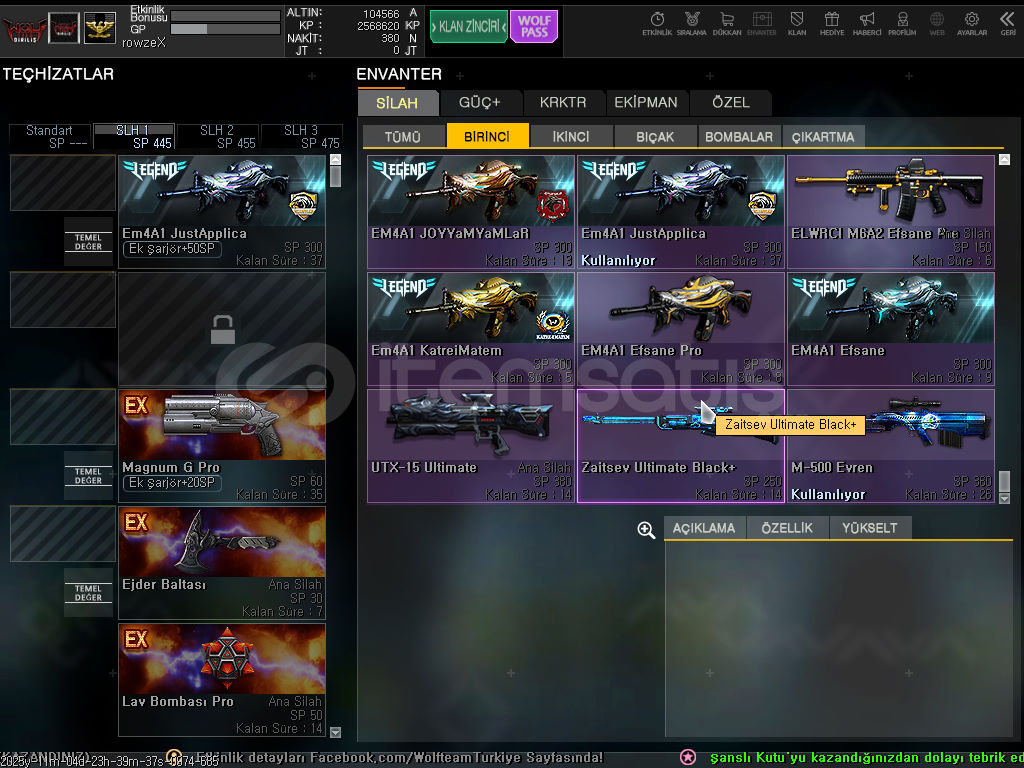Click equipped Lav Bombası Pro grenade

pos(222,680)
